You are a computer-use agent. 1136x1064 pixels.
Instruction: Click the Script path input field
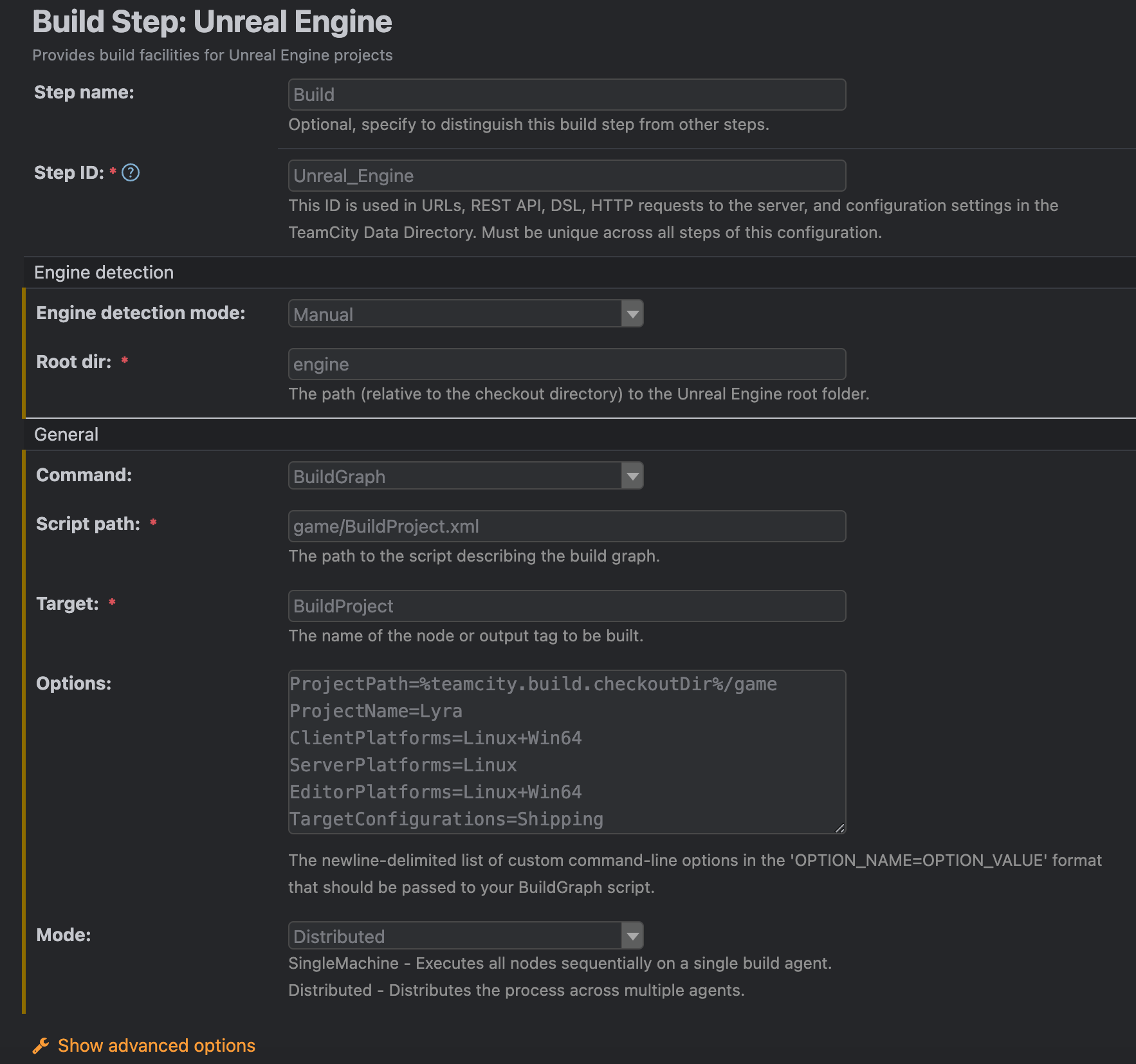[567, 526]
